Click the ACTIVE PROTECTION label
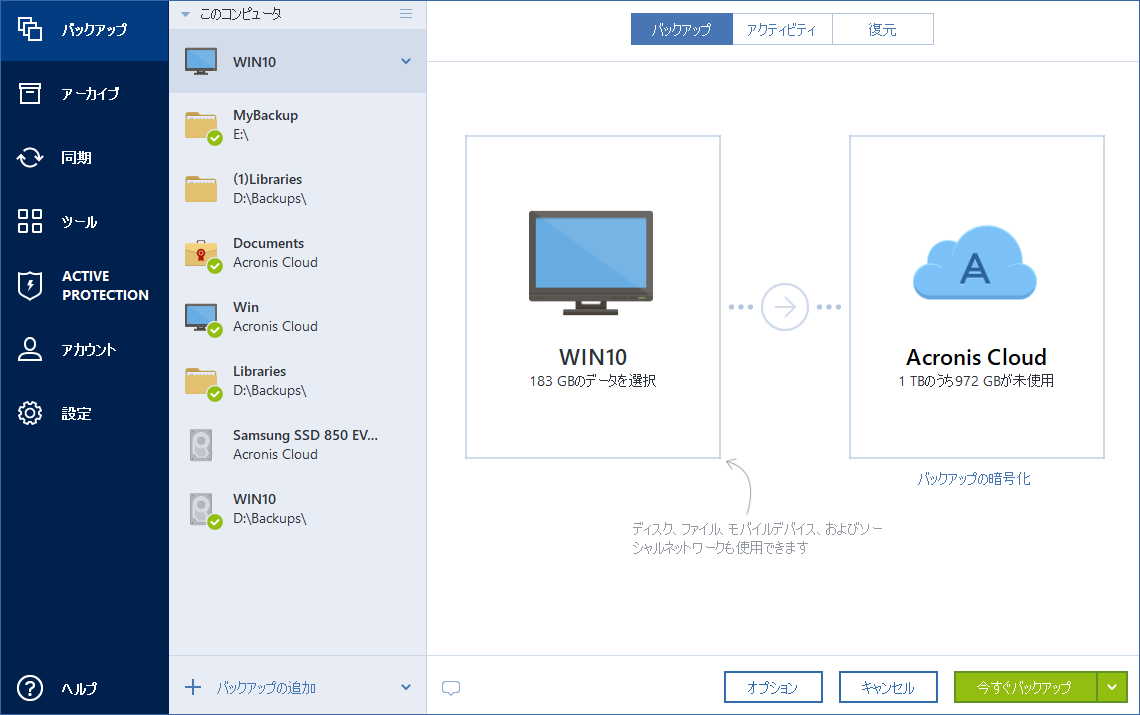This screenshot has width=1140, height=715. pos(105,285)
